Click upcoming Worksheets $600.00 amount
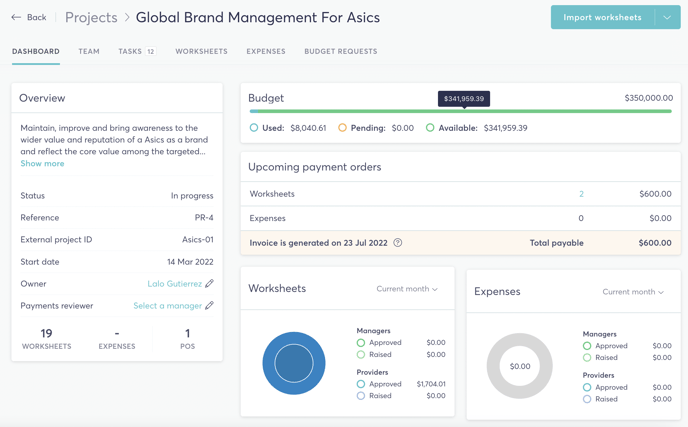 655,194
